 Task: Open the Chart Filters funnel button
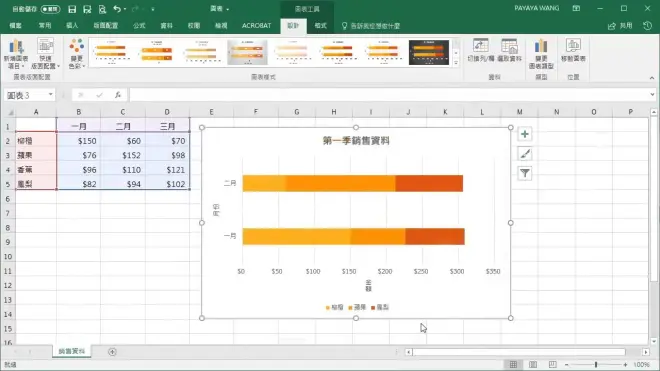click(524, 173)
